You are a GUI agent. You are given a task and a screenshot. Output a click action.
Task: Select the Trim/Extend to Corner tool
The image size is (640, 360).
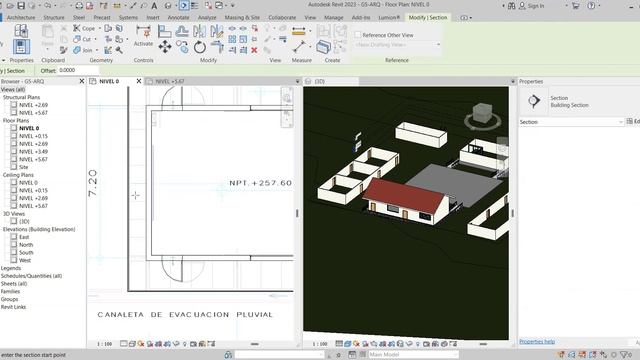tap(217, 47)
